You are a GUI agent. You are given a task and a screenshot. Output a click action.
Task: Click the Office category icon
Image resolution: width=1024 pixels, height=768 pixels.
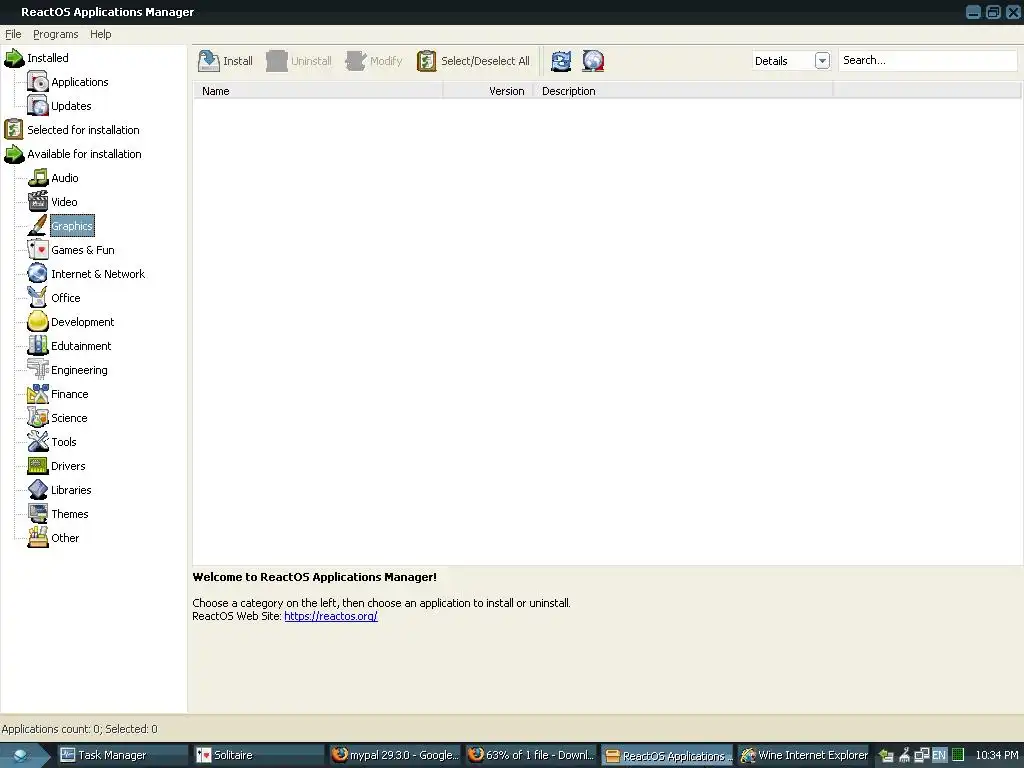[x=38, y=298]
